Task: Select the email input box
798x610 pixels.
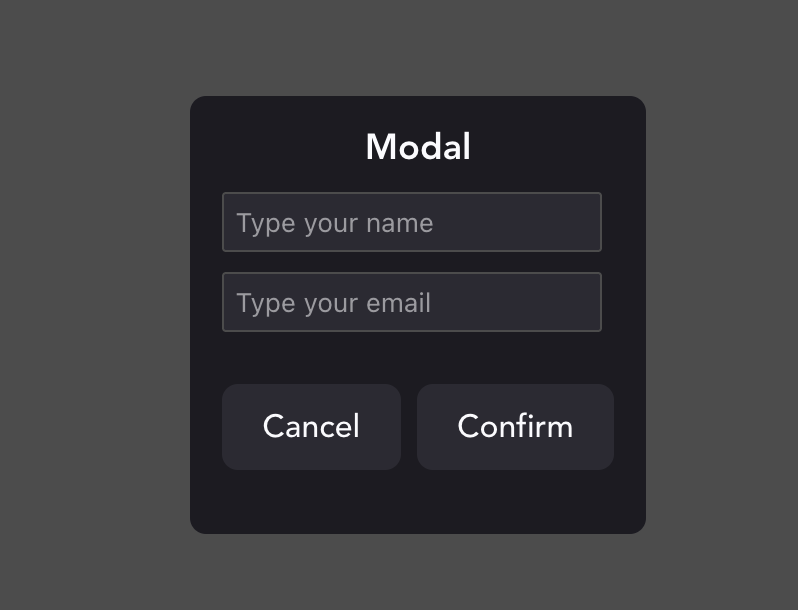Action: coord(411,302)
